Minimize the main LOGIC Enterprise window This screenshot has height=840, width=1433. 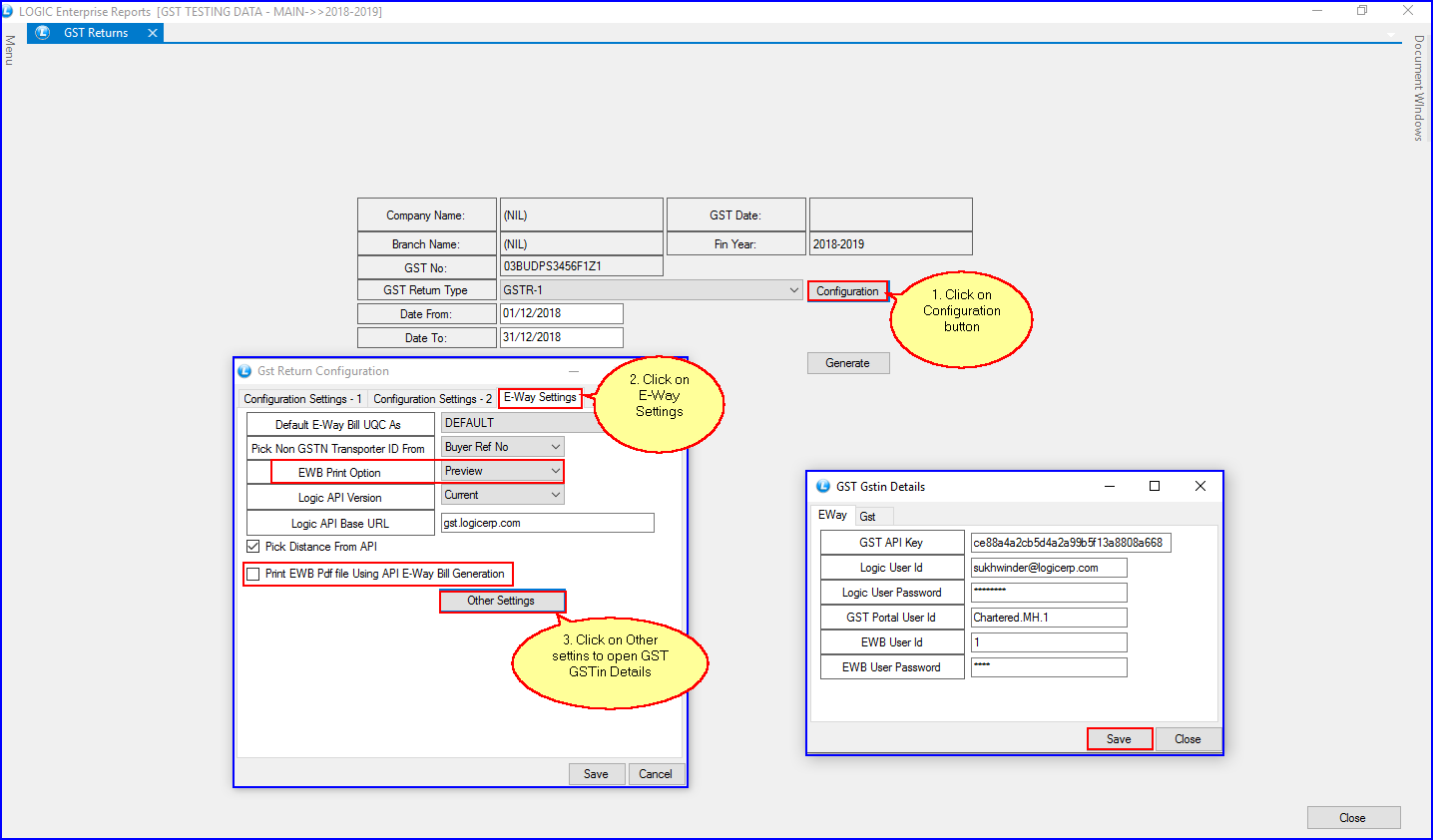click(1317, 11)
